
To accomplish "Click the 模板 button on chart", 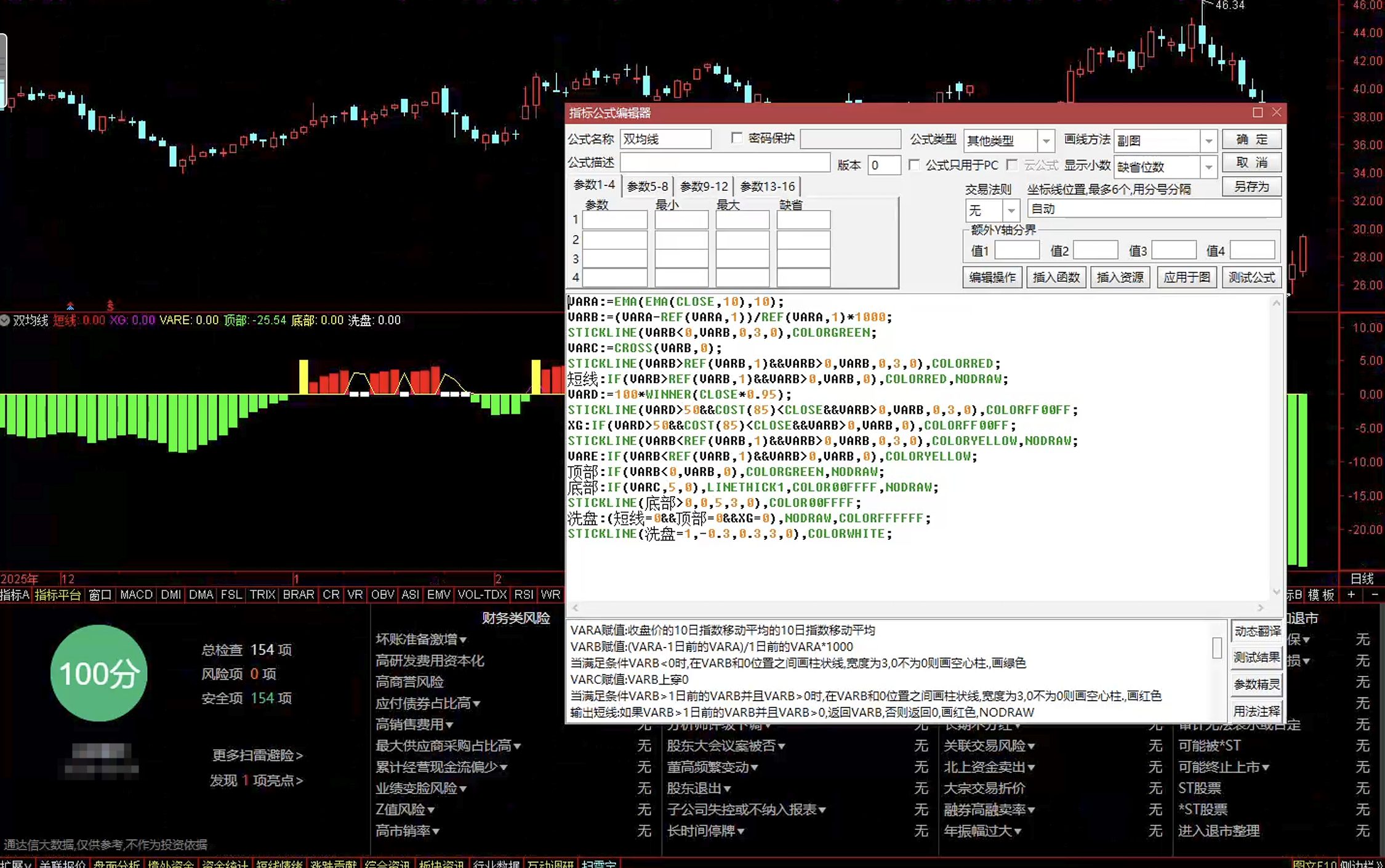I will [x=1321, y=595].
